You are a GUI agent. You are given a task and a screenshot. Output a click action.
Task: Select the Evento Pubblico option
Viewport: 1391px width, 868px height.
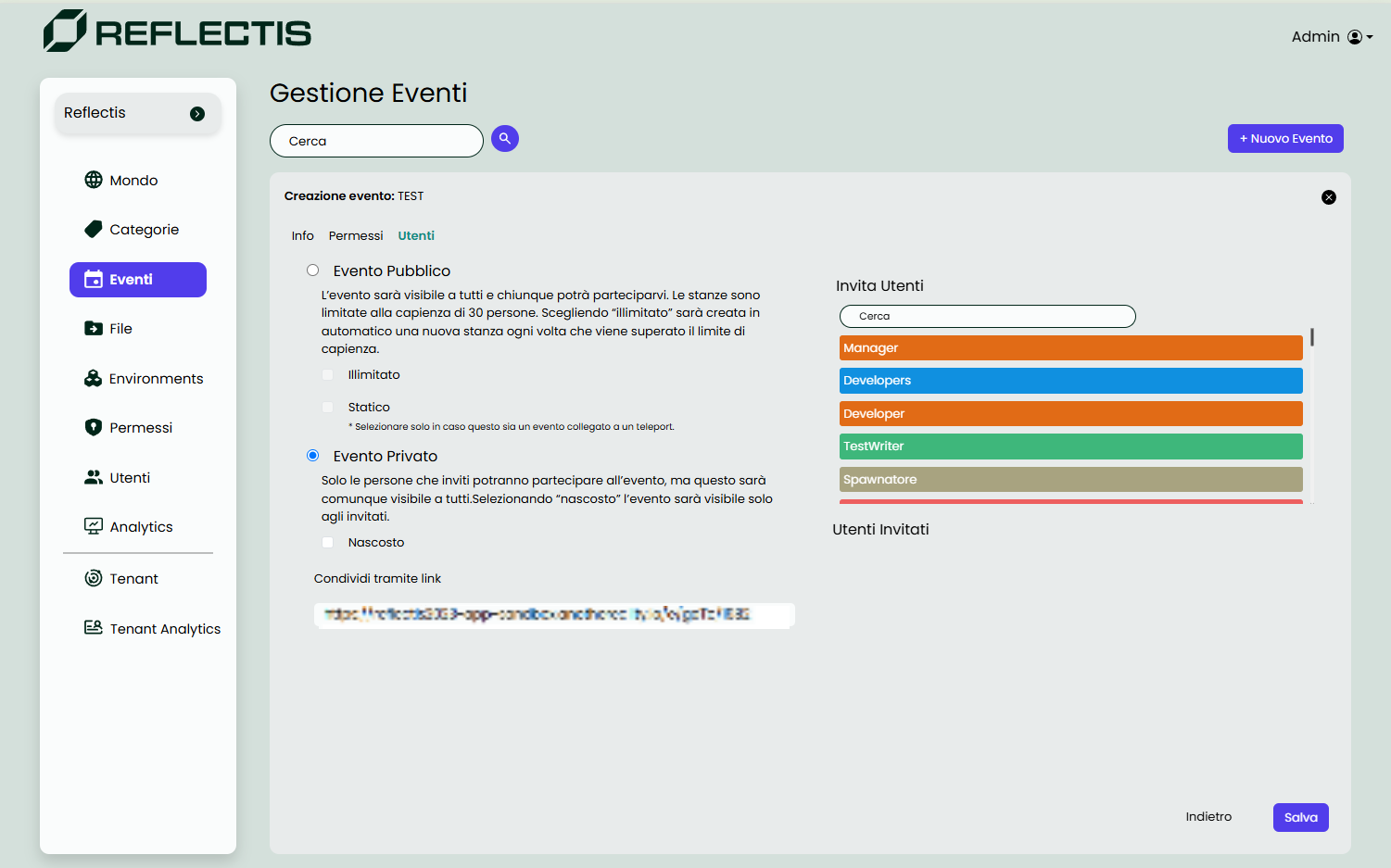[312, 270]
